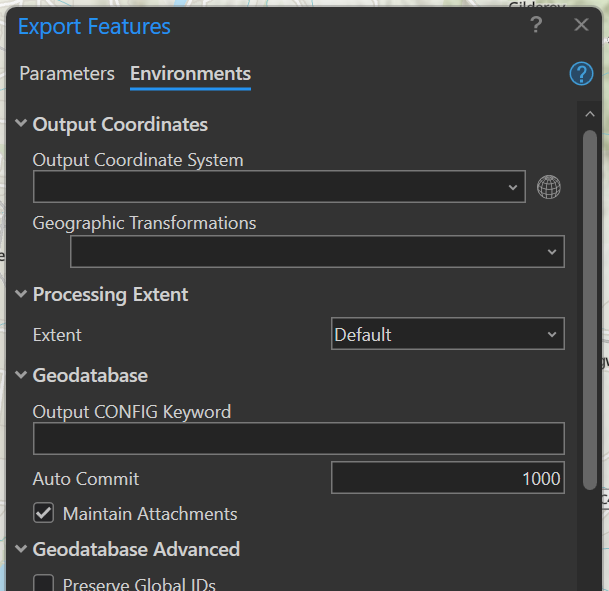This screenshot has width=609, height=591.
Task: Click the Auto Commit label
Action: tap(86, 479)
